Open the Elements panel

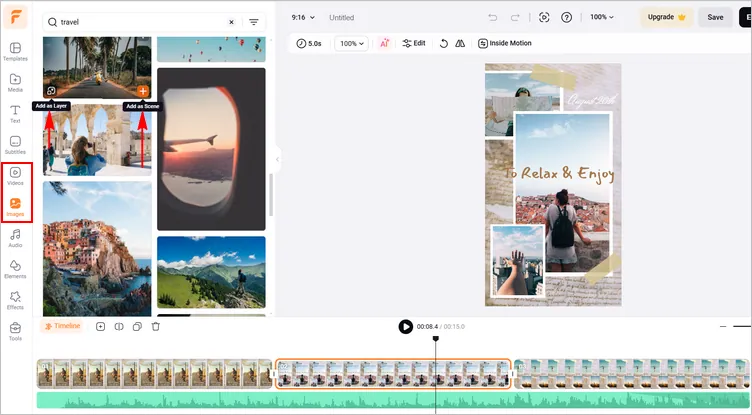click(15, 270)
